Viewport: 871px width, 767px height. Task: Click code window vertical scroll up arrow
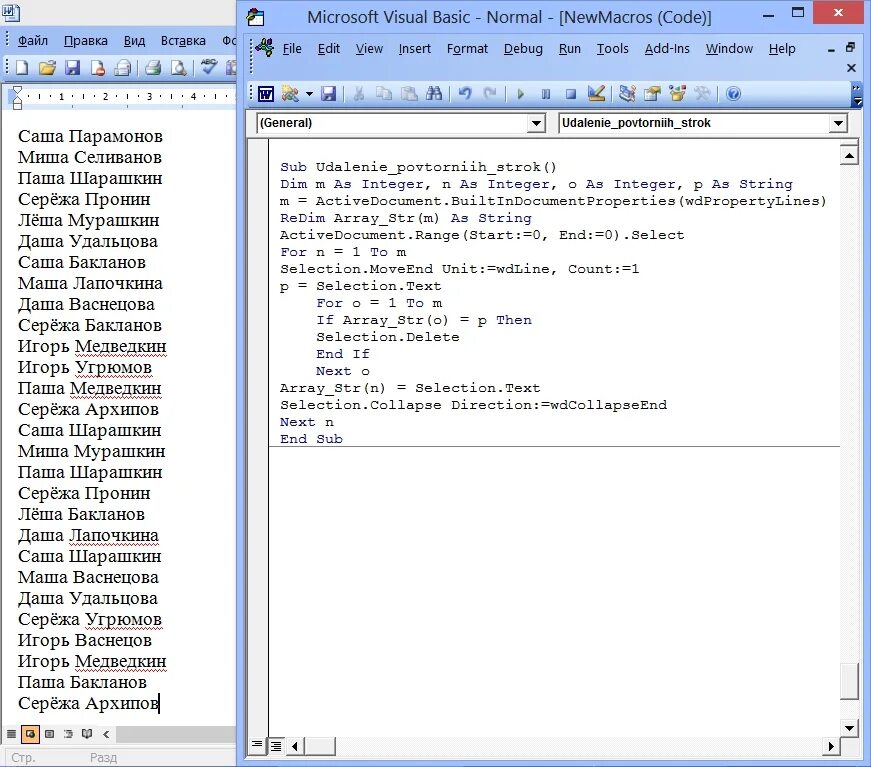849,156
